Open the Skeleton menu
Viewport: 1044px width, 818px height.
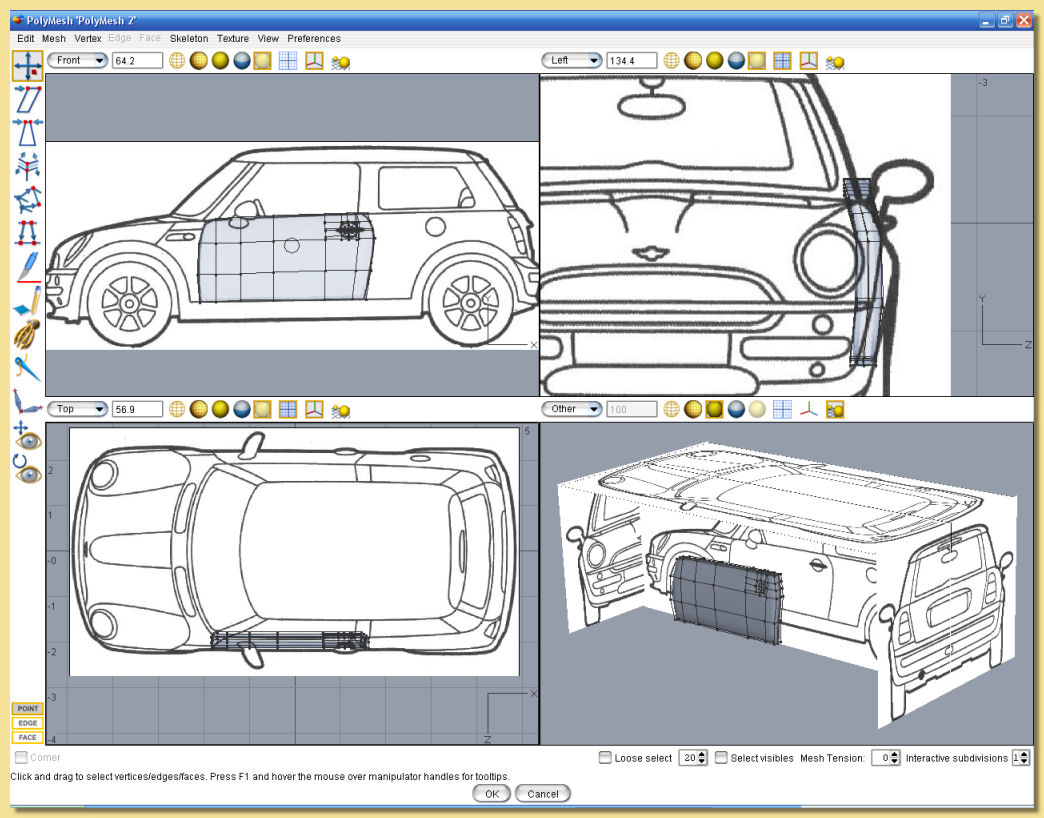tap(189, 38)
